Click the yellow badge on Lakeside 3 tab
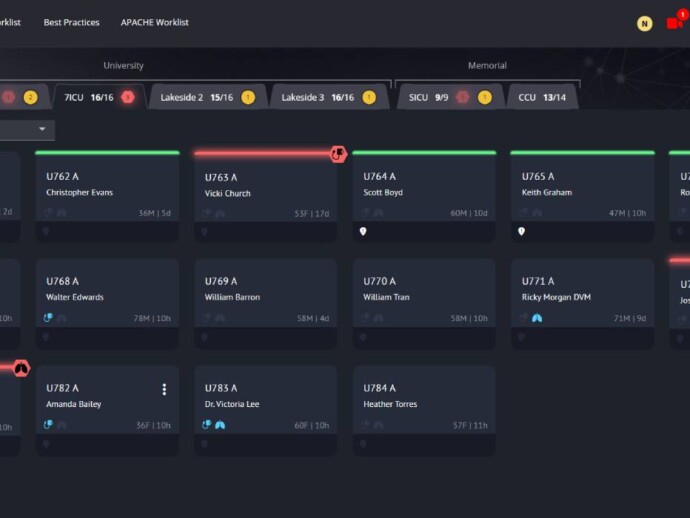Image resolution: width=690 pixels, height=518 pixels. coord(369,97)
